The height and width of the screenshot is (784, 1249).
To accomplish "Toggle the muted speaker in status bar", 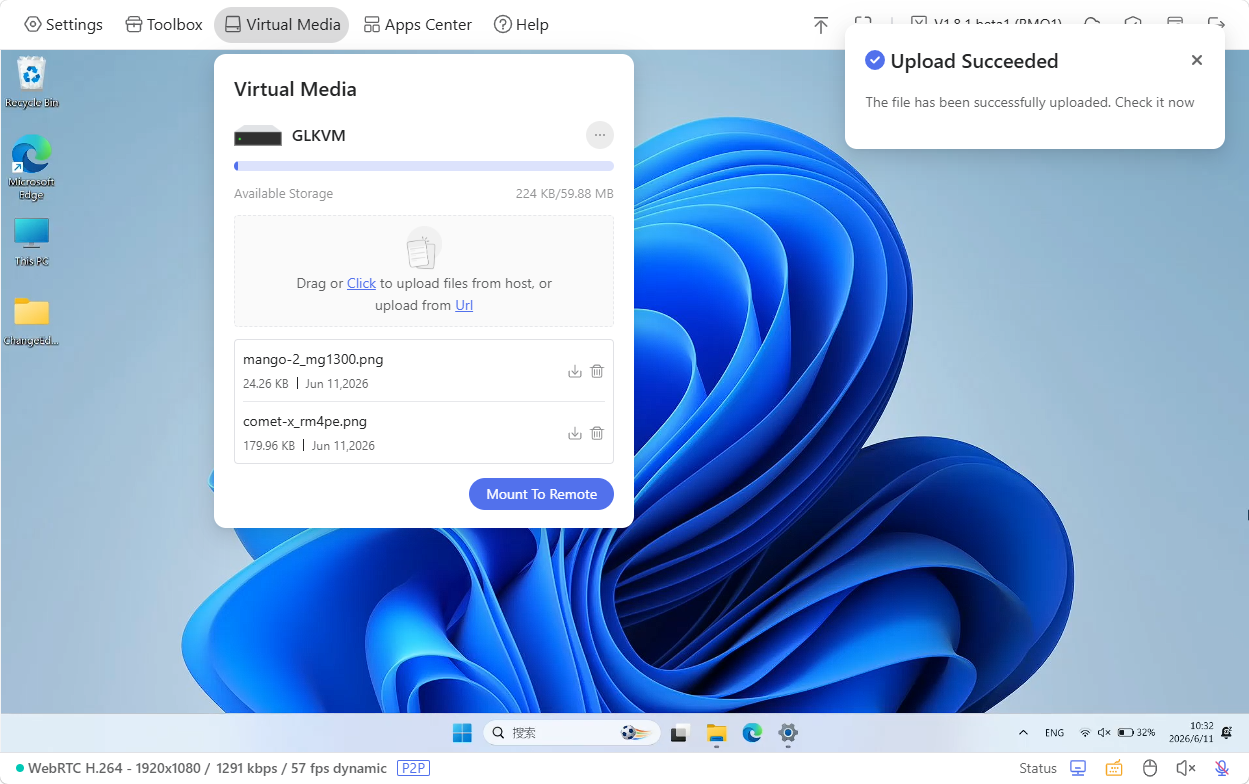I will point(1186,768).
